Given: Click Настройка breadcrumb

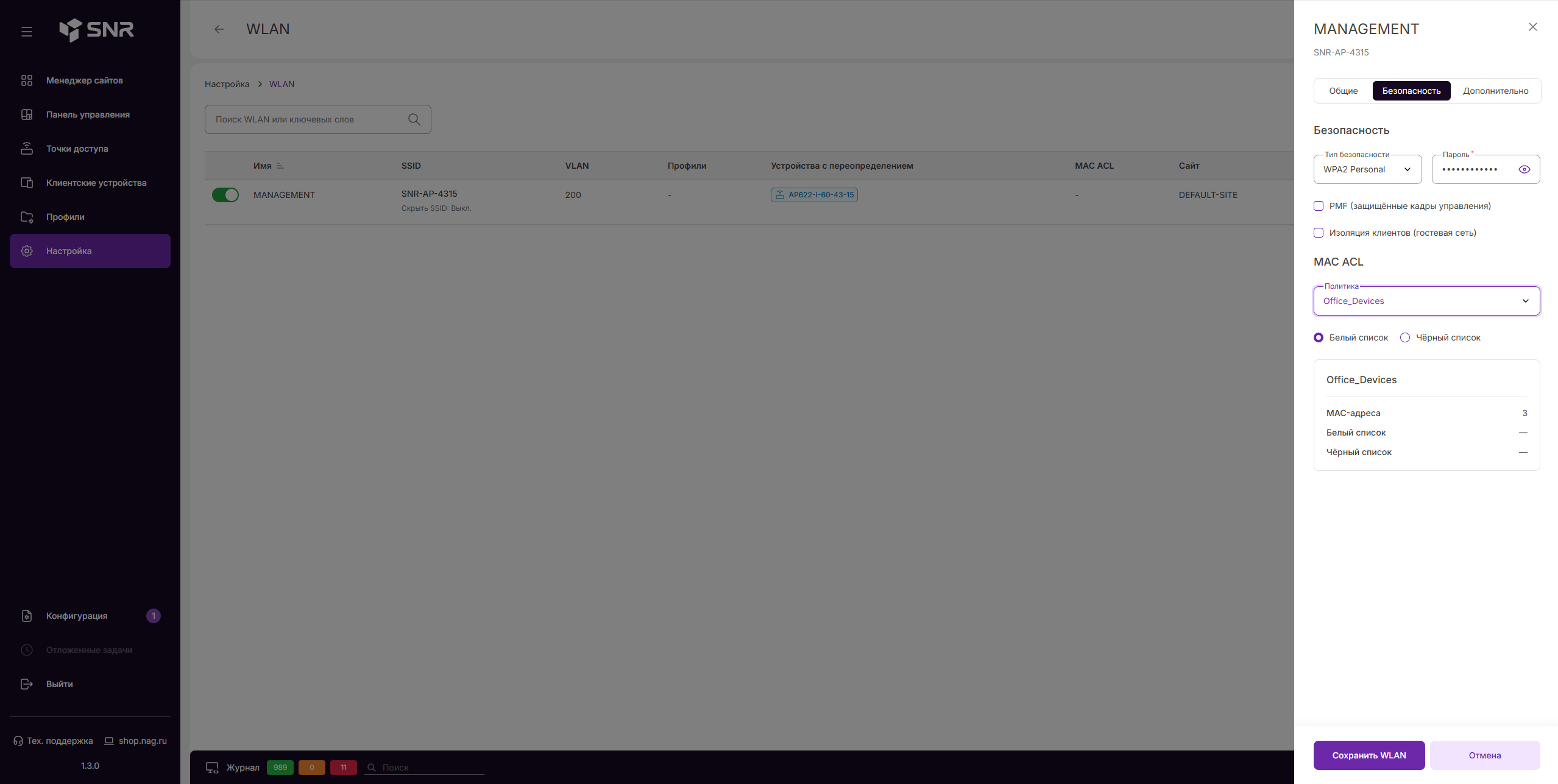Looking at the screenshot, I should click(x=227, y=84).
